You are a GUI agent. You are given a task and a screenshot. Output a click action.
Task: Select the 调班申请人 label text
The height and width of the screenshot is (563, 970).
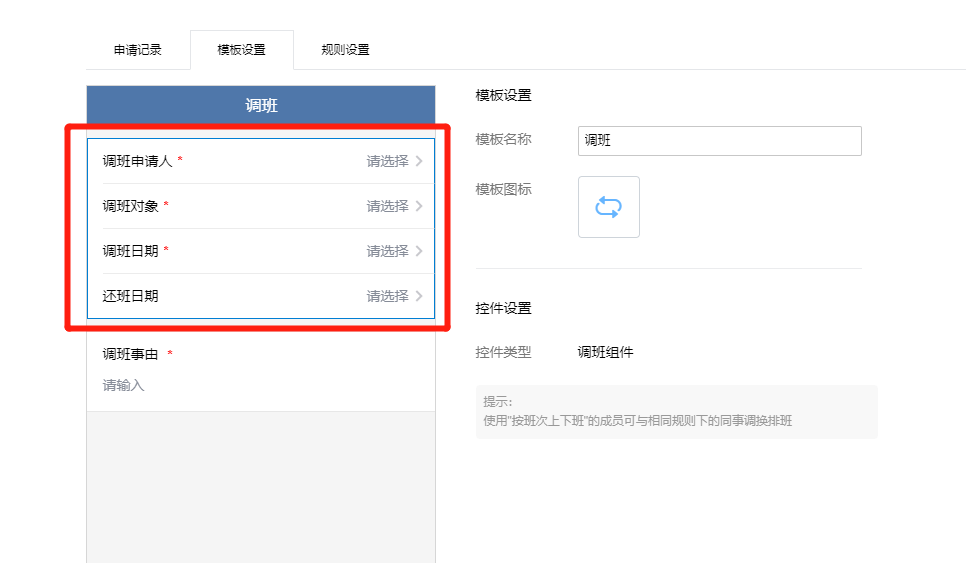click(137, 161)
